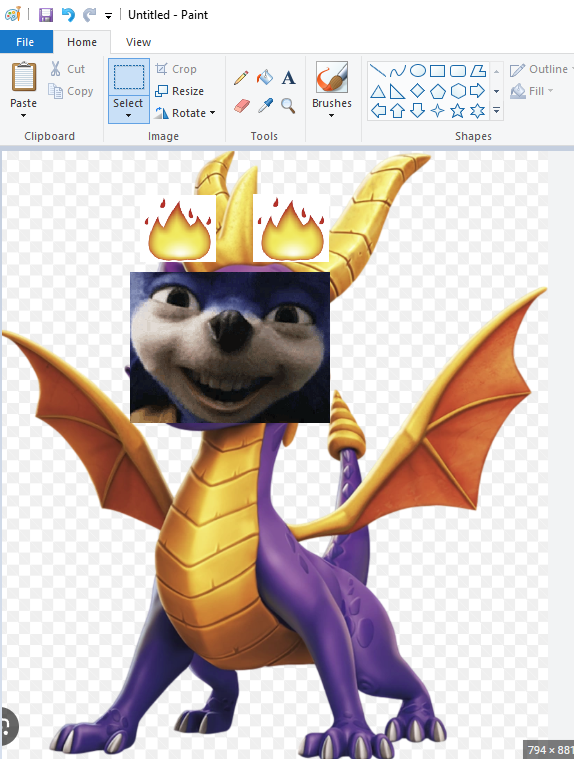Select the Pencil tool

[x=241, y=77]
